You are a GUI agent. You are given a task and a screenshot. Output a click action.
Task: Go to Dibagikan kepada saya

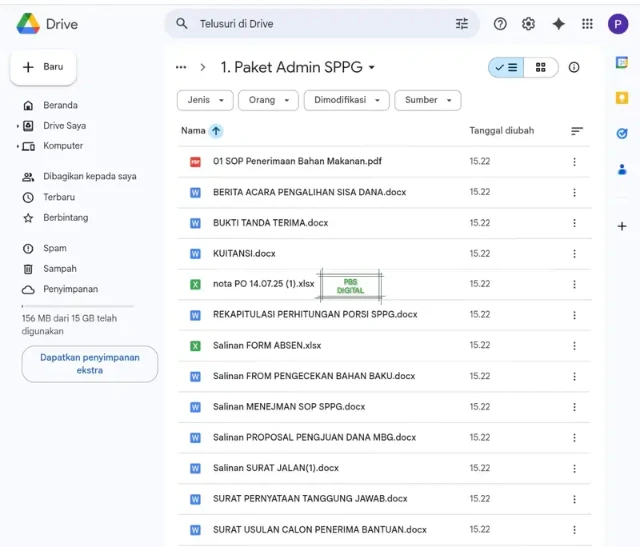tap(89, 176)
